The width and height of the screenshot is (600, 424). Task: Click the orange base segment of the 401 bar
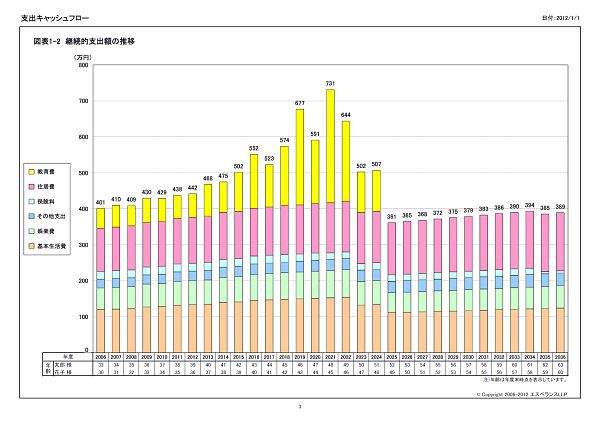click(101, 331)
